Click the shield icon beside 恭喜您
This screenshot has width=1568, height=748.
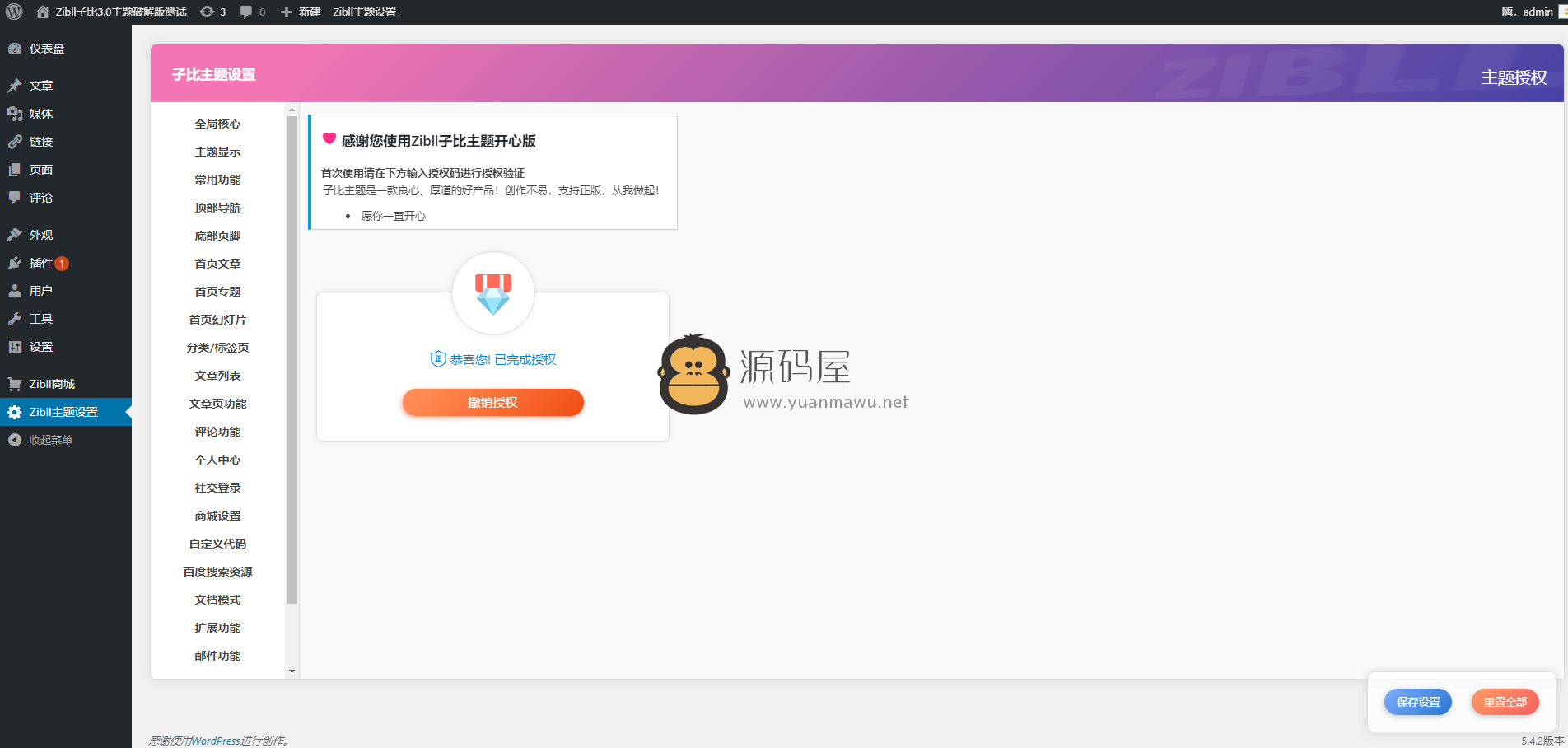(438, 359)
